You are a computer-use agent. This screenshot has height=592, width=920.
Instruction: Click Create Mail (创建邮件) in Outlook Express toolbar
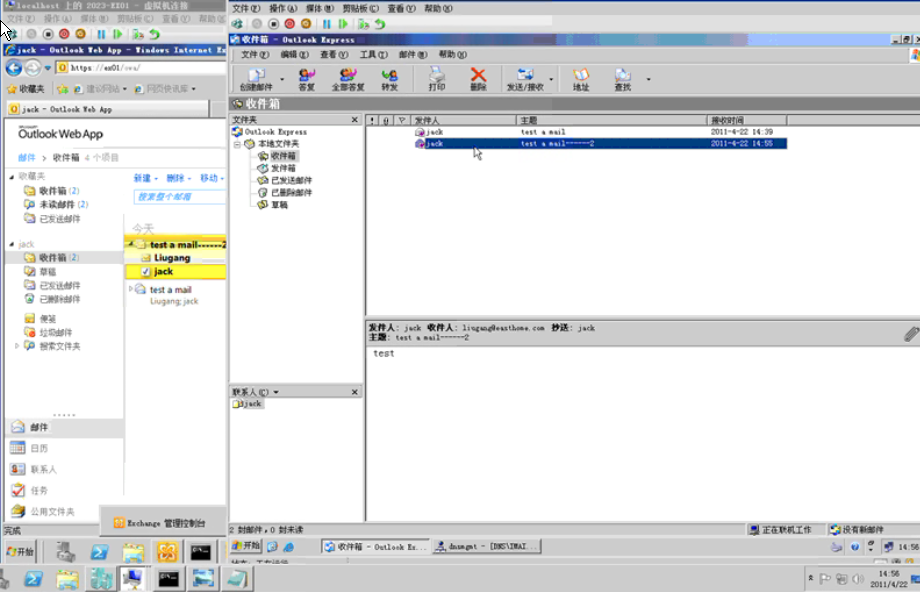[256, 79]
